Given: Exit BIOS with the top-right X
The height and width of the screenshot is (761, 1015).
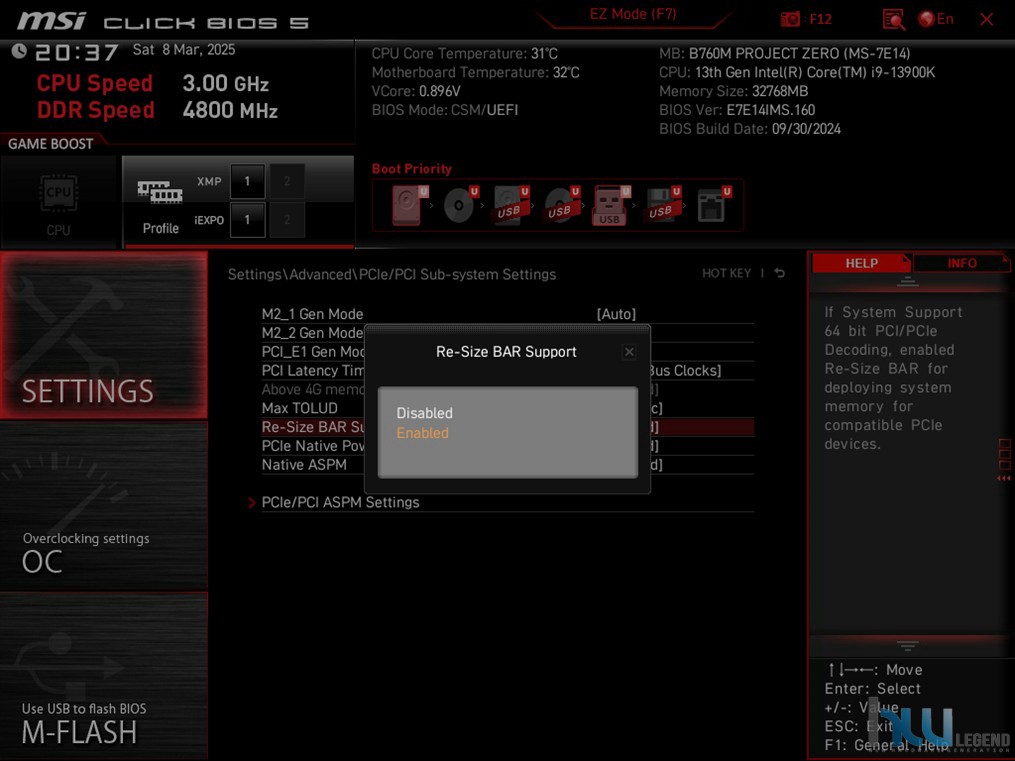Looking at the screenshot, I should [x=987, y=19].
